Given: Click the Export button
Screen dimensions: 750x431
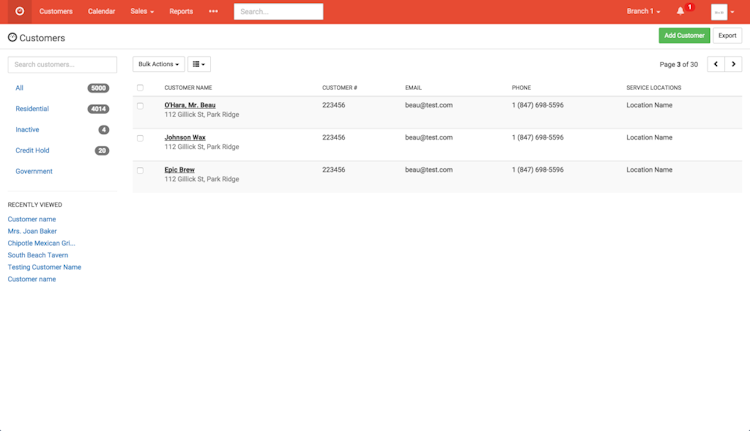Looking at the screenshot, I should (727, 35).
